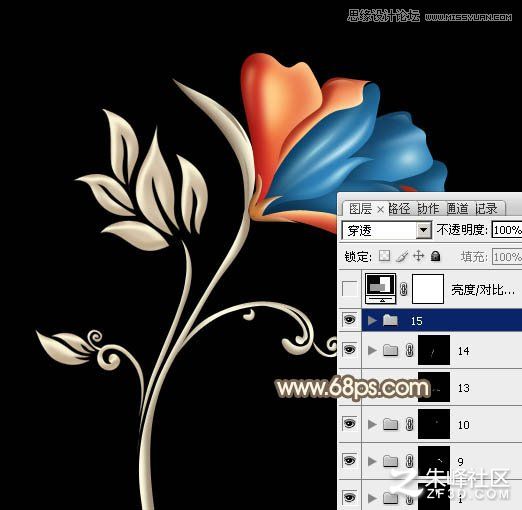Click the mask link icon on group 14

410,350
